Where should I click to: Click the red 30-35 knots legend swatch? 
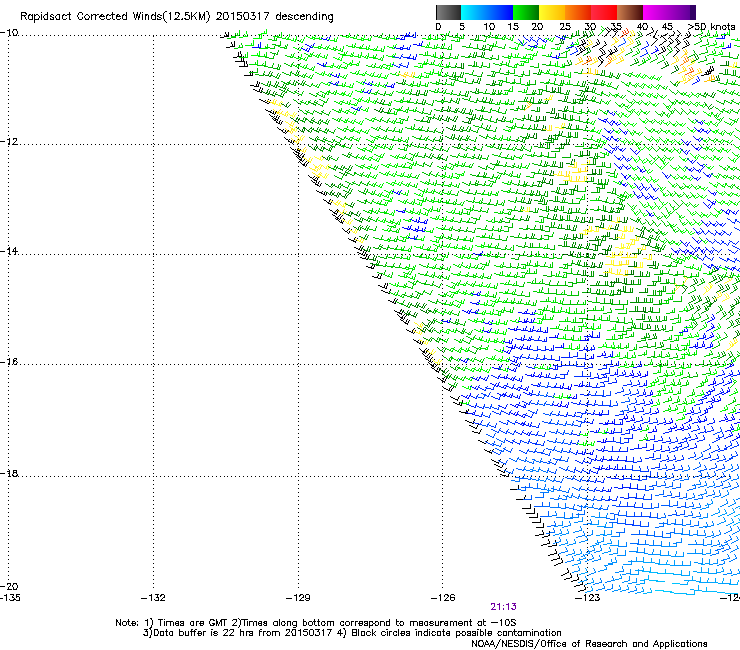coord(604,12)
